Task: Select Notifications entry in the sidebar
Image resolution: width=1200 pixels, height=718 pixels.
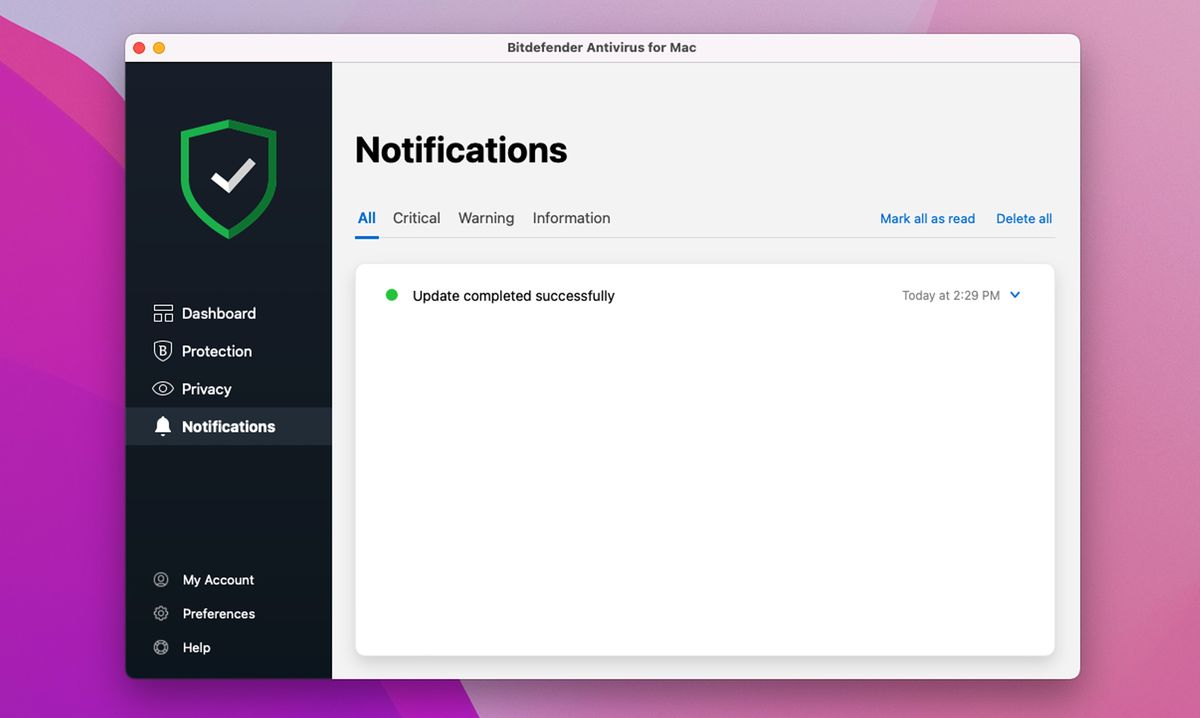Action: pyautogui.click(x=228, y=426)
